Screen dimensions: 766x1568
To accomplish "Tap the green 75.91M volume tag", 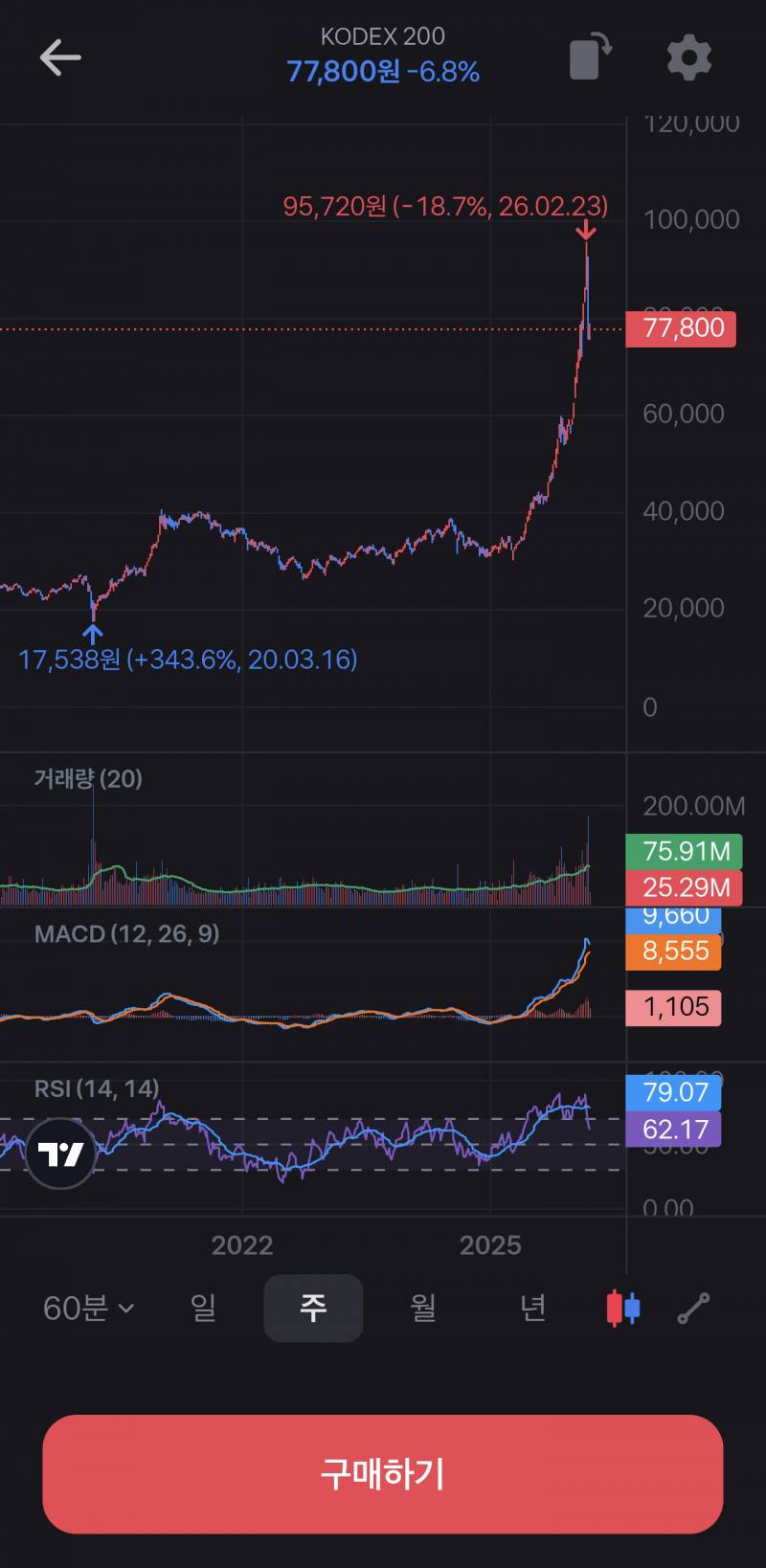I will pos(684,852).
